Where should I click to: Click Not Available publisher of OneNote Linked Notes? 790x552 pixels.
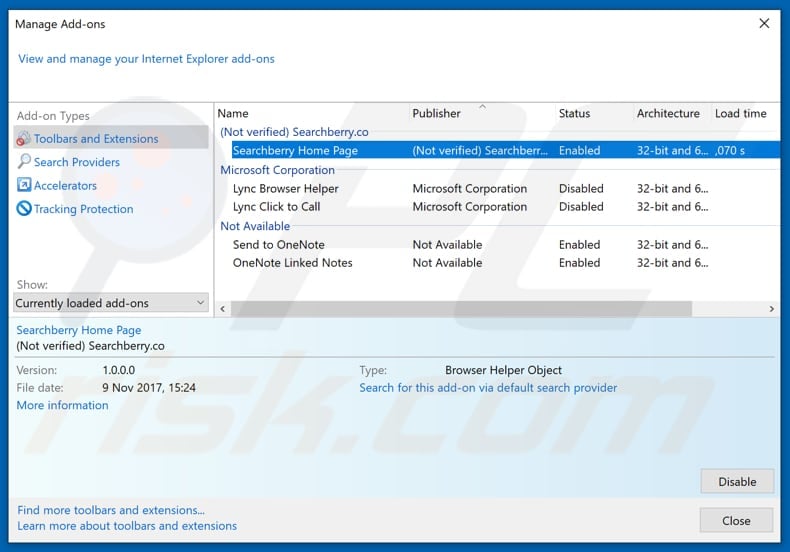coord(447,263)
